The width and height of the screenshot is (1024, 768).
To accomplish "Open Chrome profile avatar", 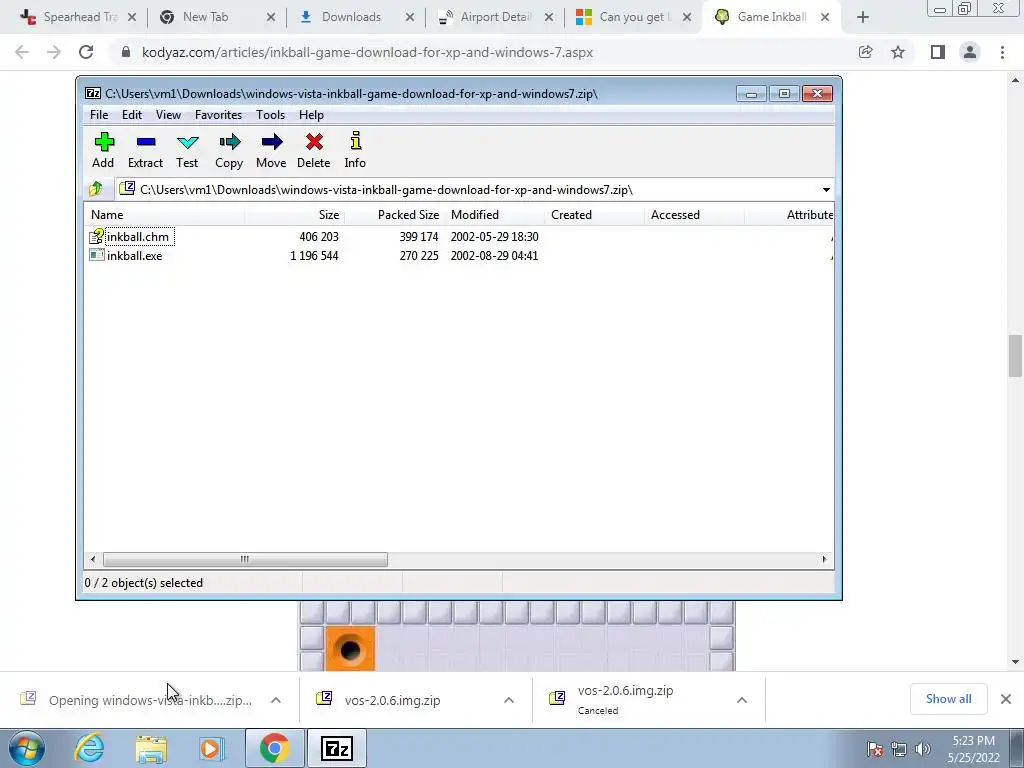I will click(x=970, y=52).
